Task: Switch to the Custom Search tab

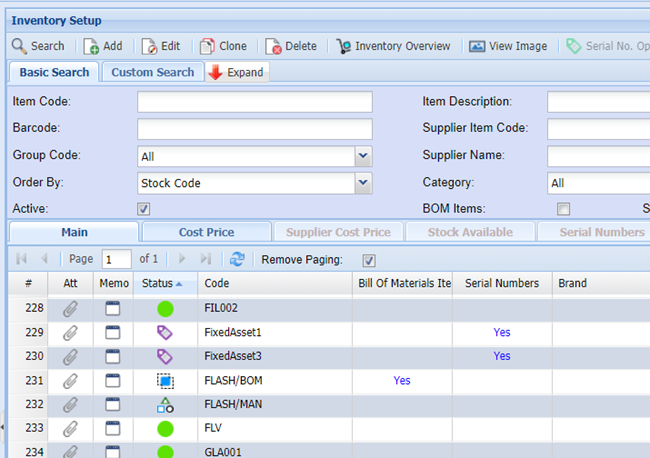Action: click(x=152, y=73)
